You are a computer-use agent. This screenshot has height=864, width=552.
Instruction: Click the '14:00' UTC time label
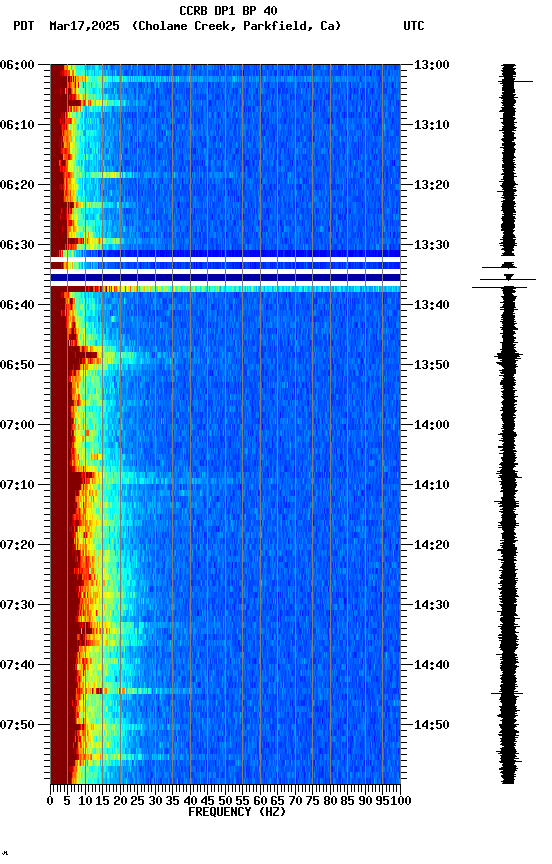[x=432, y=425]
